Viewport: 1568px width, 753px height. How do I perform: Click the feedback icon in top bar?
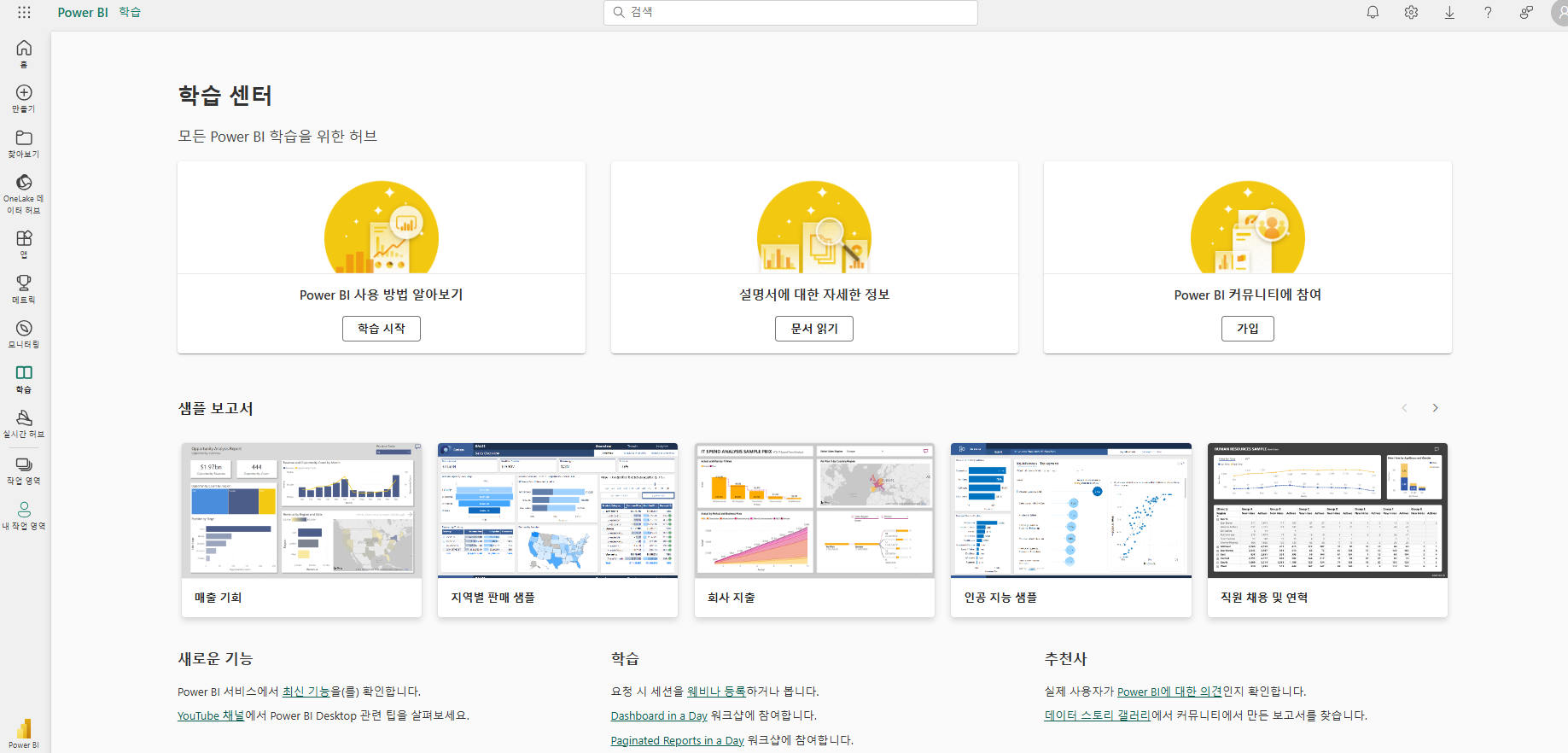[1526, 13]
